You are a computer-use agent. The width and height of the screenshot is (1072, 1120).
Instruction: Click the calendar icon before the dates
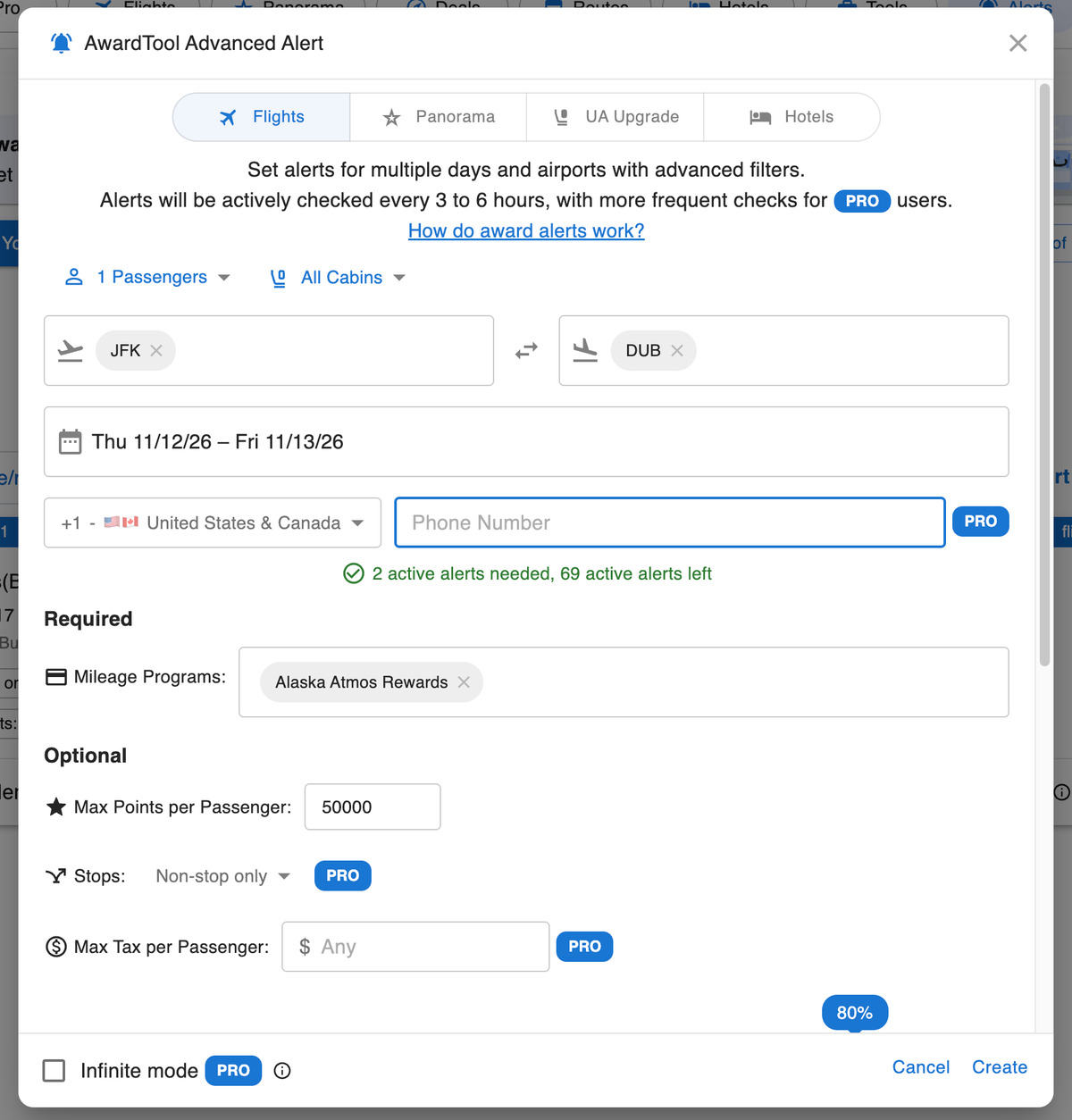coord(70,440)
